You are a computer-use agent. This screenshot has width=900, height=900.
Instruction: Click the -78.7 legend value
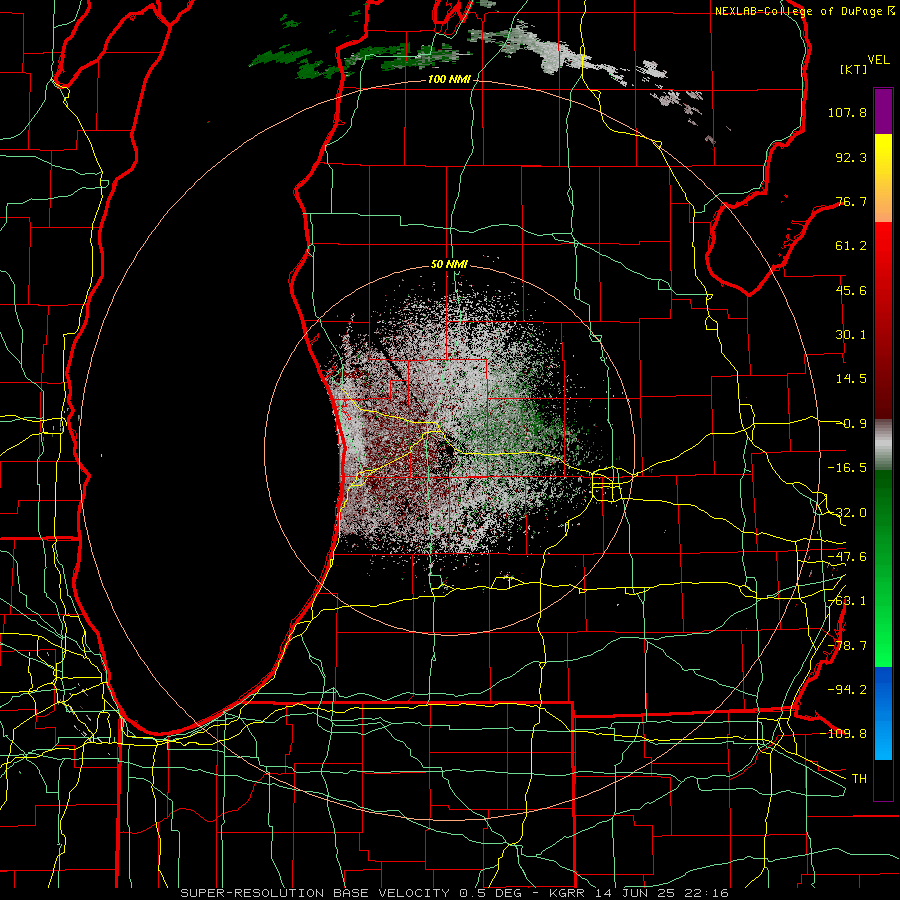click(x=847, y=646)
